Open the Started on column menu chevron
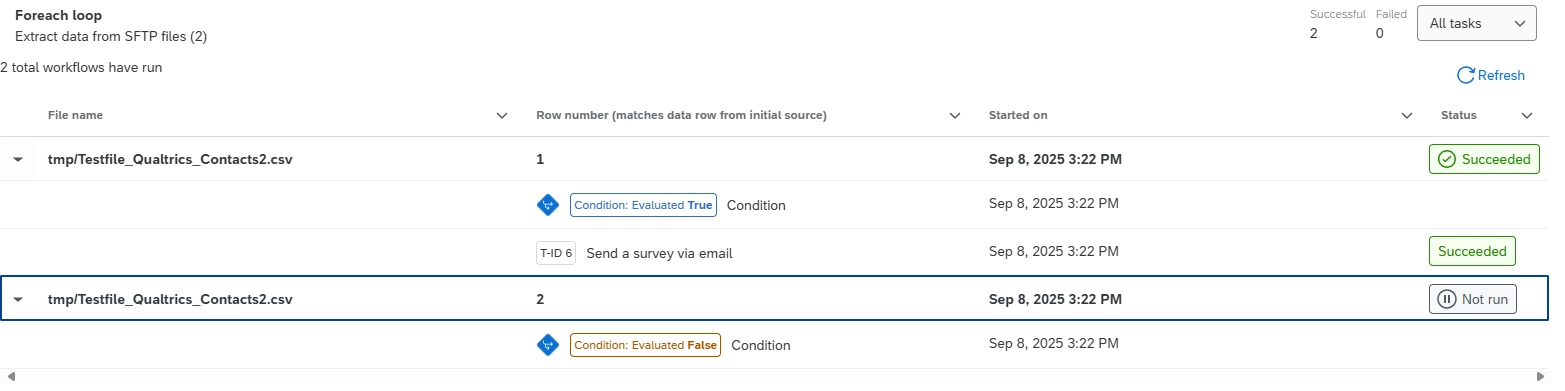 (x=1407, y=116)
